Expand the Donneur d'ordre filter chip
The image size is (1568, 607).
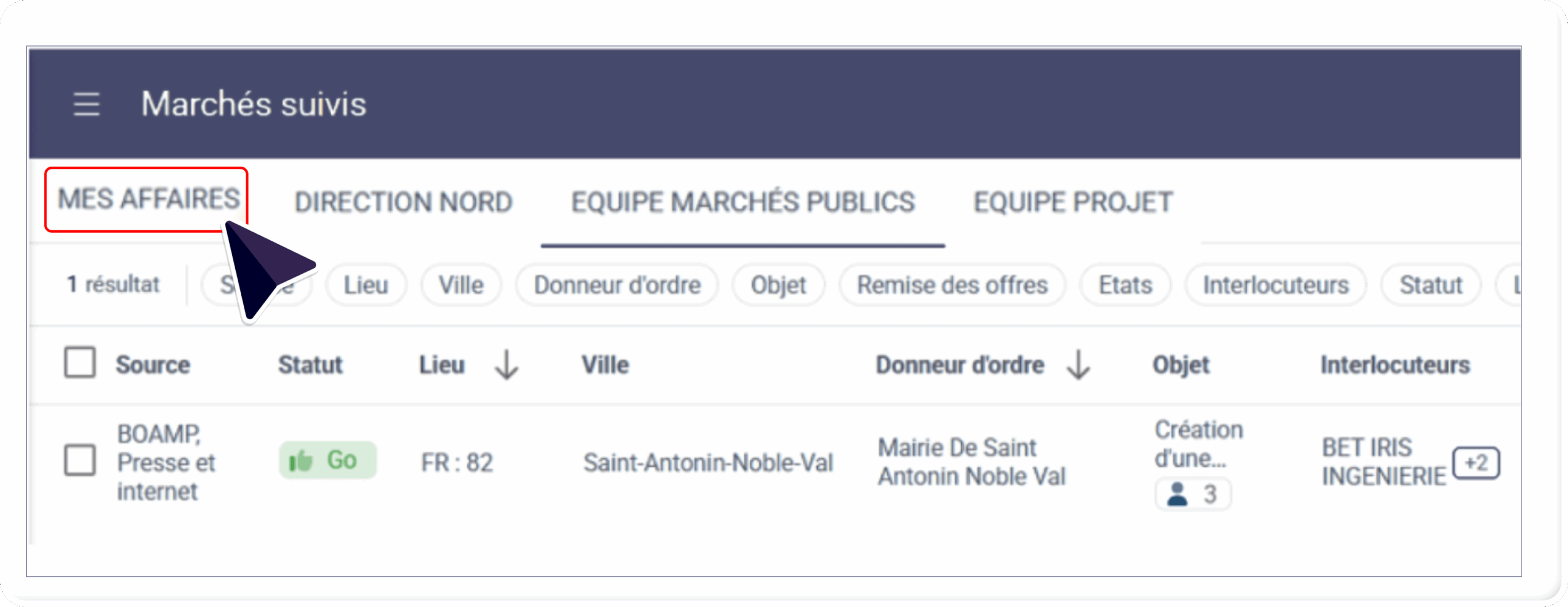tap(617, 285)
